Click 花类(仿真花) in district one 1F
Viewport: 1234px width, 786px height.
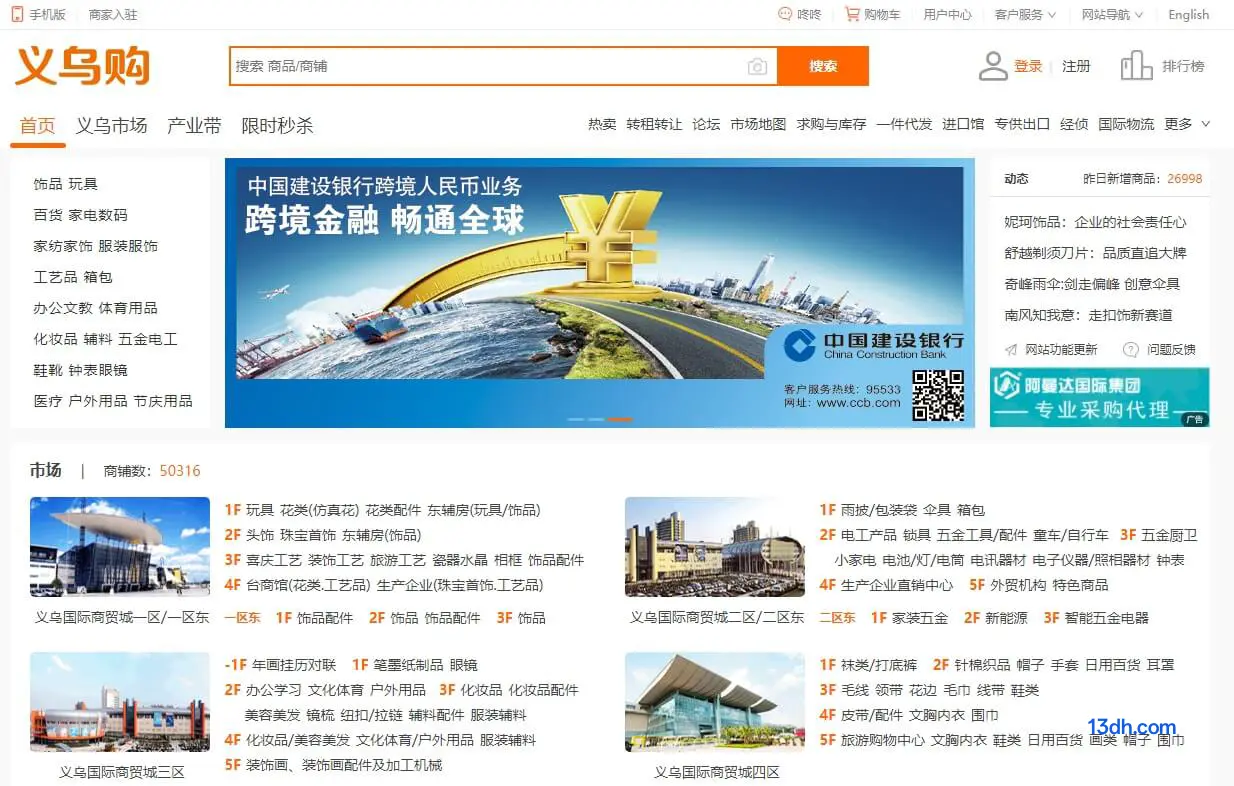(320, 510)
